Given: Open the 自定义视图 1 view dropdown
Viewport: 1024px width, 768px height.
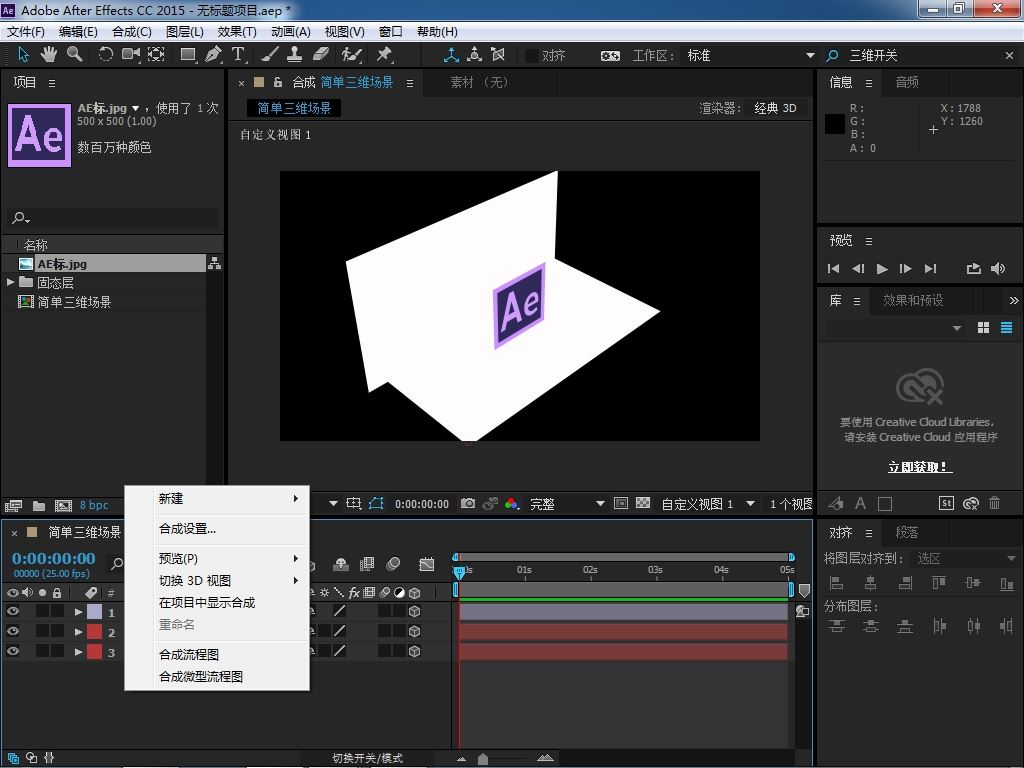Looking at the screenshot, I should pos(707,504).
